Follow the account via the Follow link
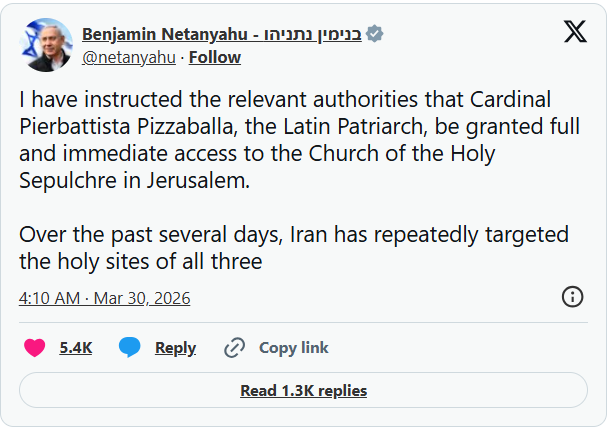This screenshot has width=615, height=441. tap(215, 57)
